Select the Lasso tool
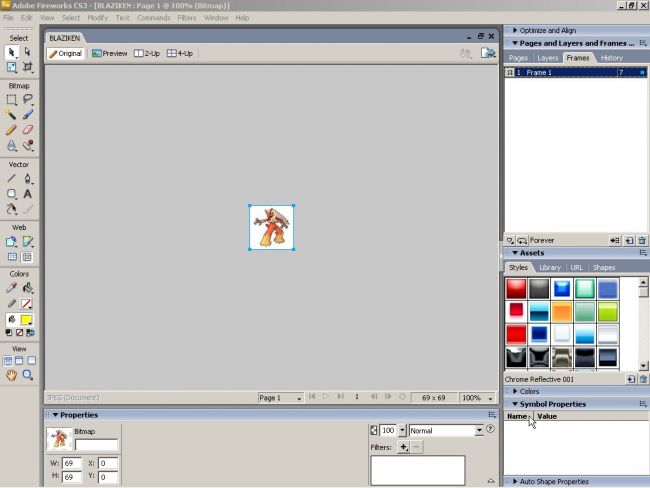650x488 pixels. (x=28, y=99)
